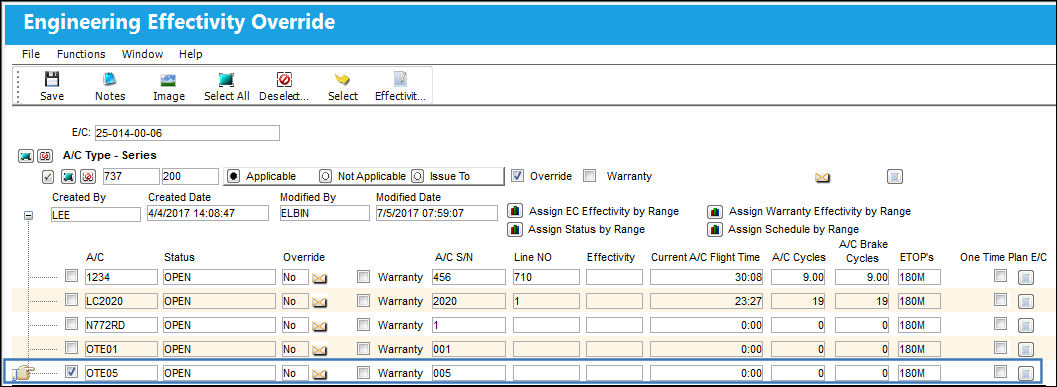Click Assign Schedule by Range icon
1057x387 pixels.
coord(715,229)
